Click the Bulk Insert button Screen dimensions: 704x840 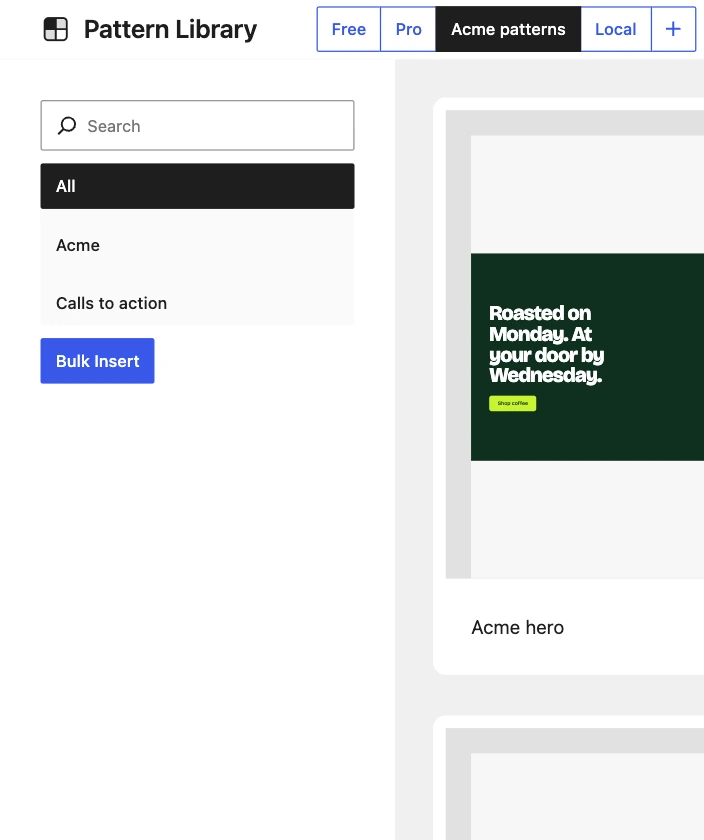[98, 361]
